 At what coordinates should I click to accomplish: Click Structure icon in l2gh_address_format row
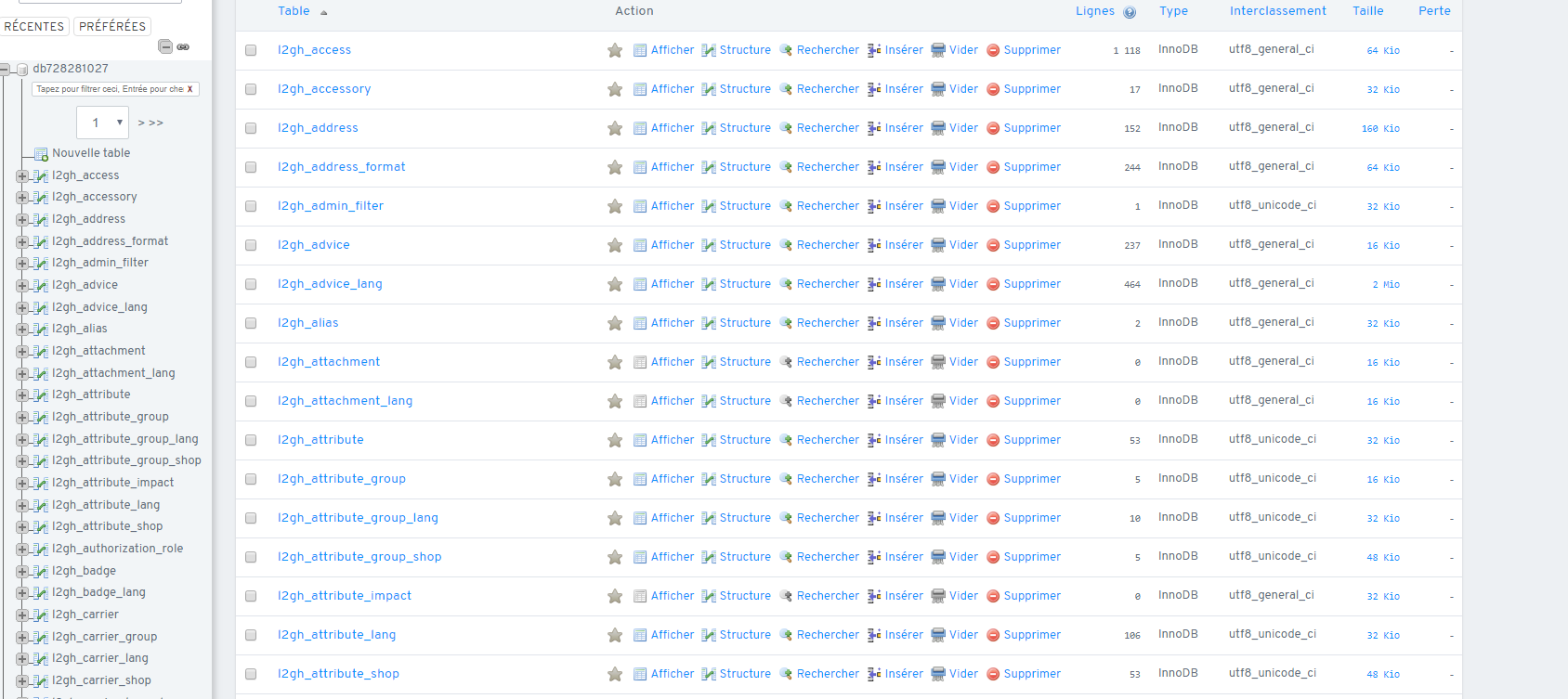[709, 167]
